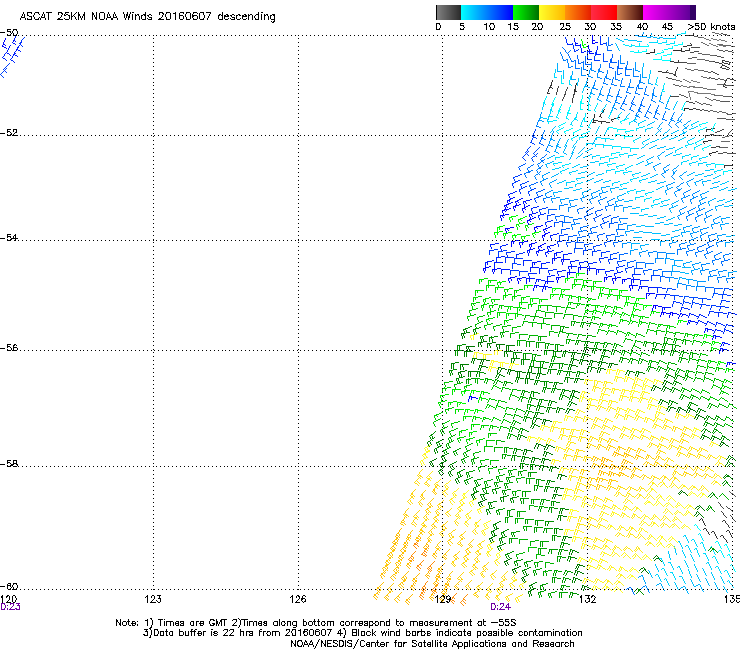Click the gray 0-5 knots color swatch
The image size is (740, 650).
448,12
